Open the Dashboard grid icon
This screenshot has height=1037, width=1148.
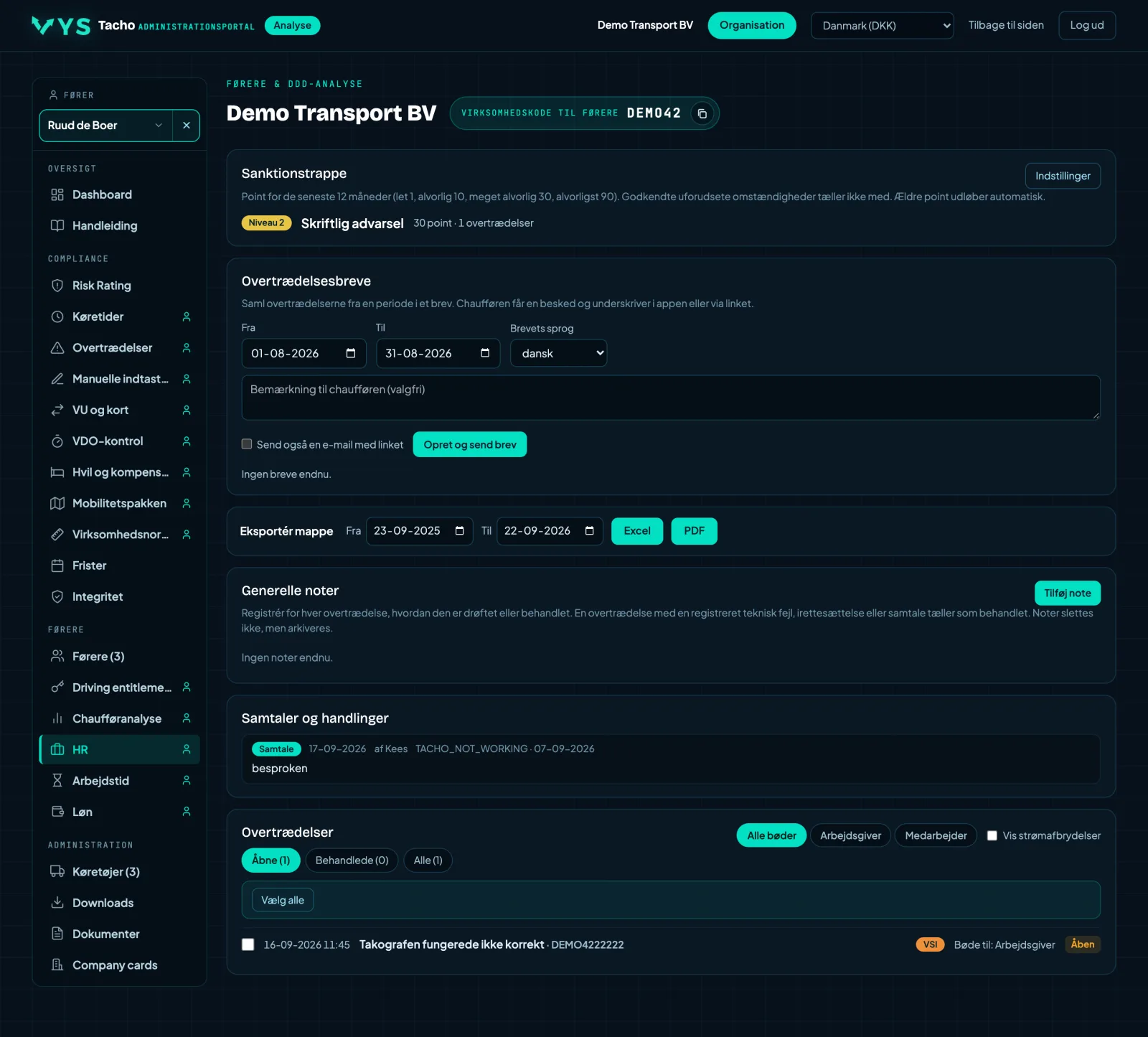pos(57,194)
